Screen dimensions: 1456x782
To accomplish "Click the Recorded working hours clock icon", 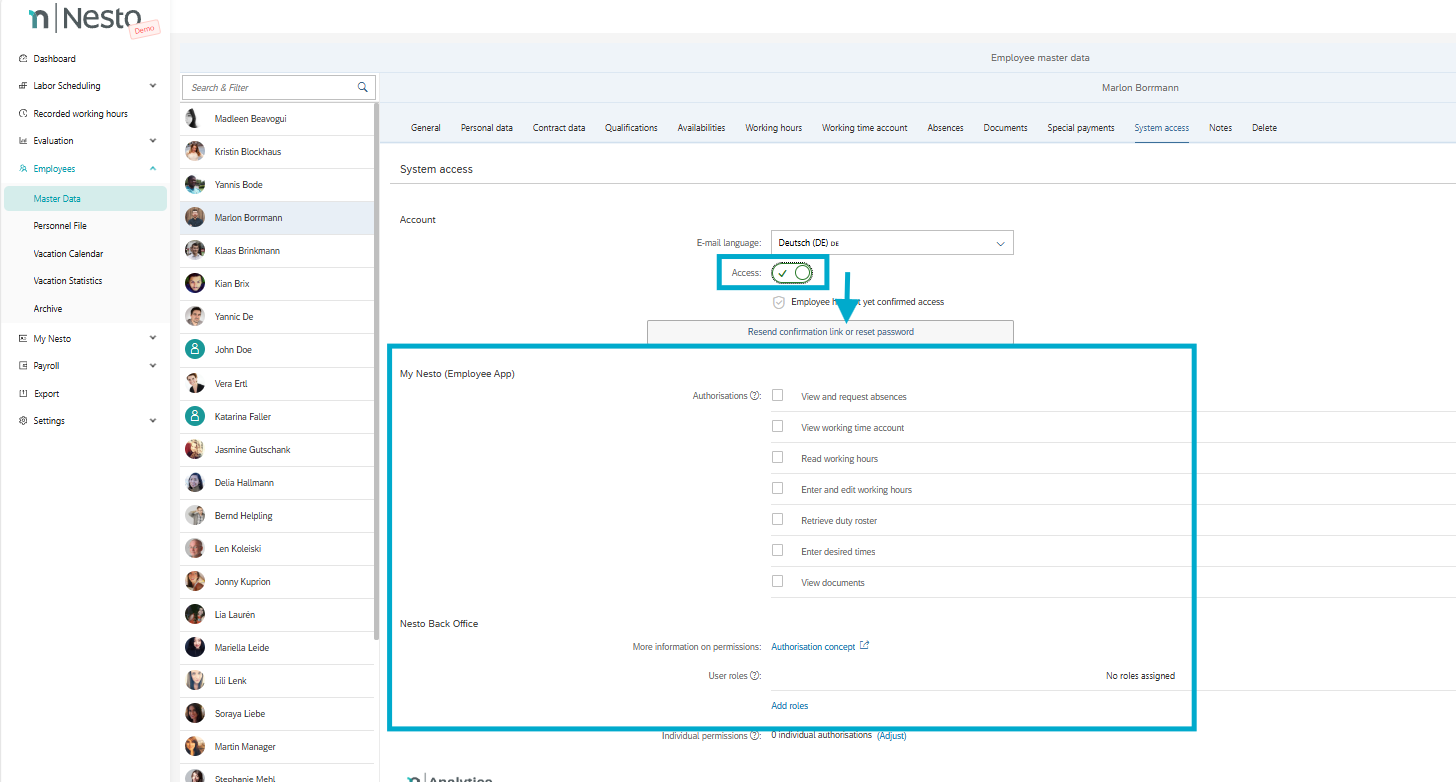I will coord(23,114).
